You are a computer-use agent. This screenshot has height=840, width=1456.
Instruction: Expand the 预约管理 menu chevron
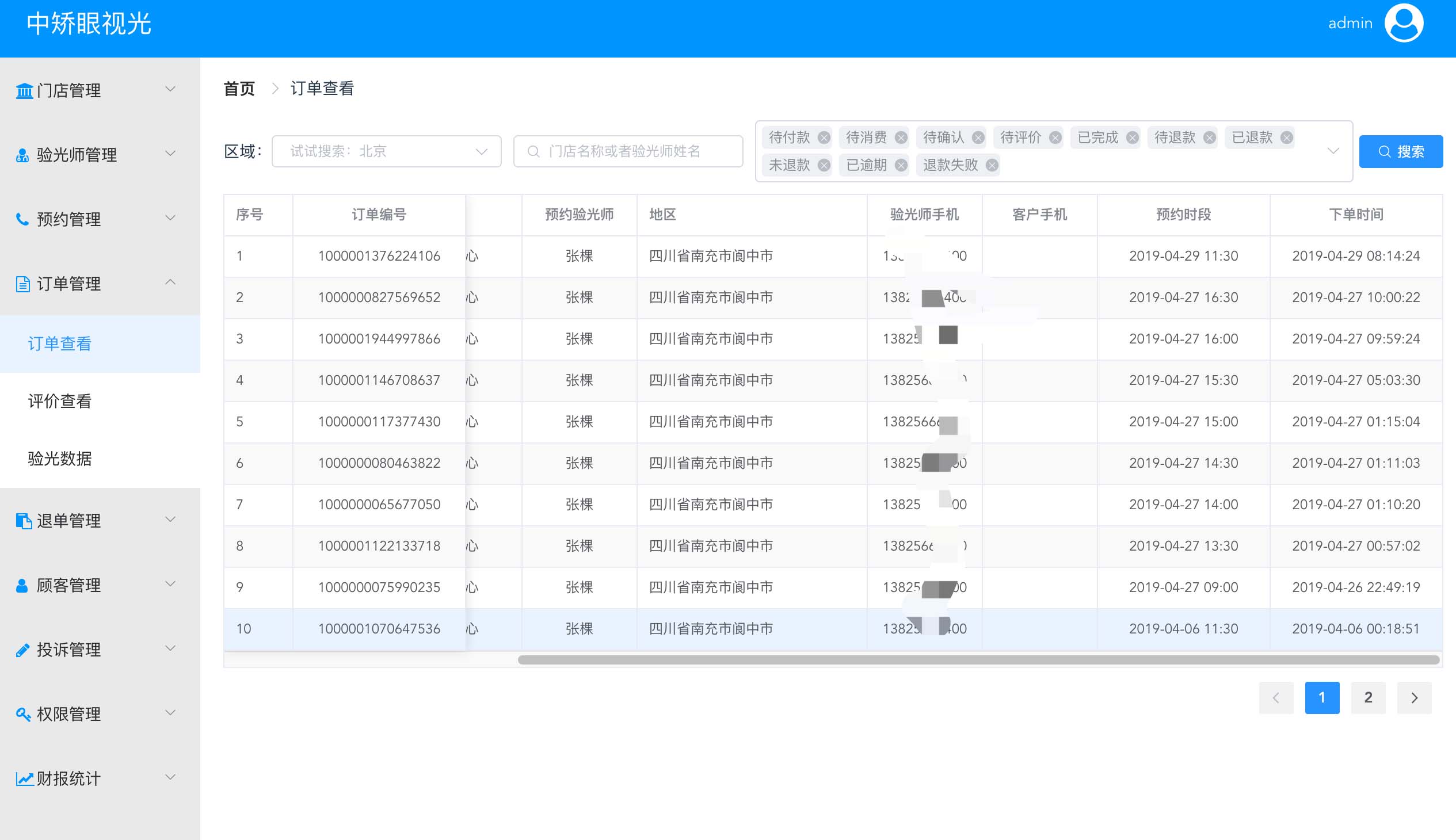[x=170, y=218]
